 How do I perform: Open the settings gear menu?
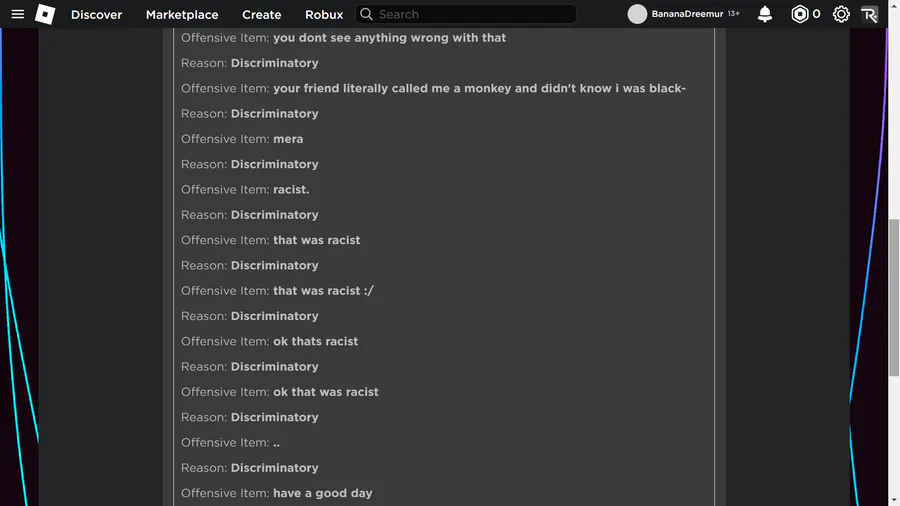point(841,14)
